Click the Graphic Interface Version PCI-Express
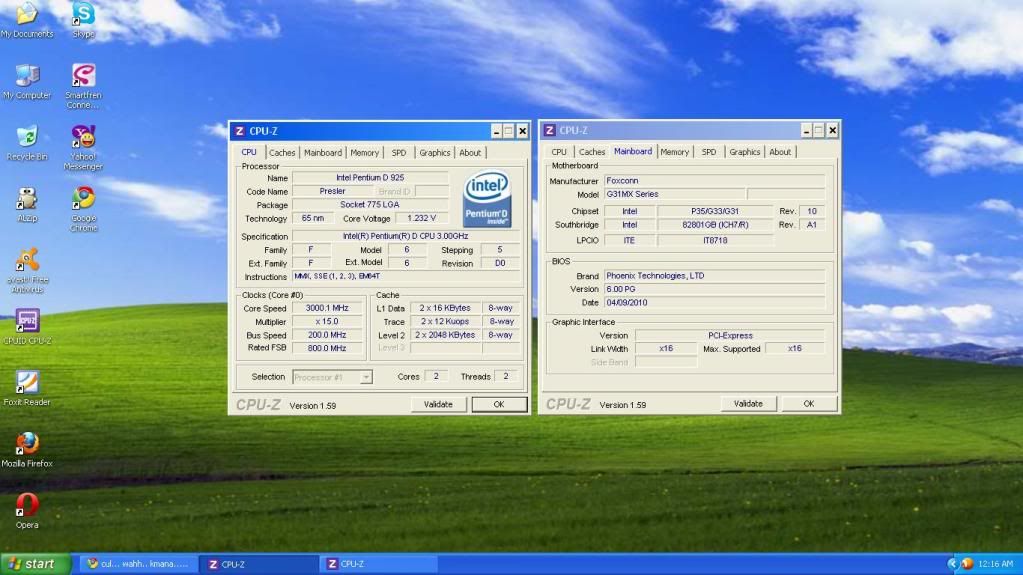The image size is (1023, 575). point(730,335)
